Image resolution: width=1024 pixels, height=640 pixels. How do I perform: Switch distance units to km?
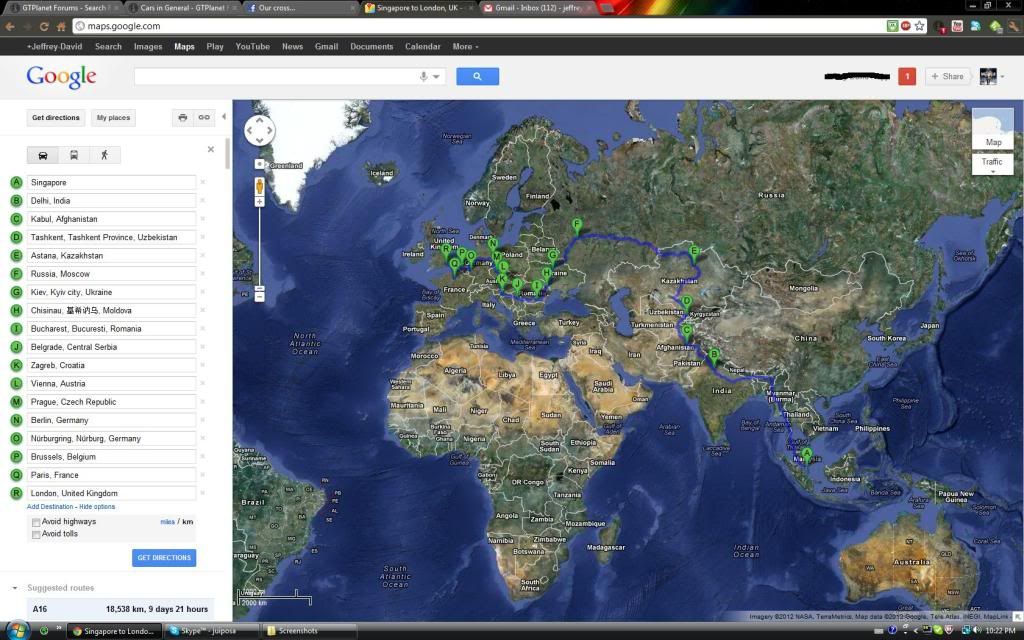pos(187,522)
